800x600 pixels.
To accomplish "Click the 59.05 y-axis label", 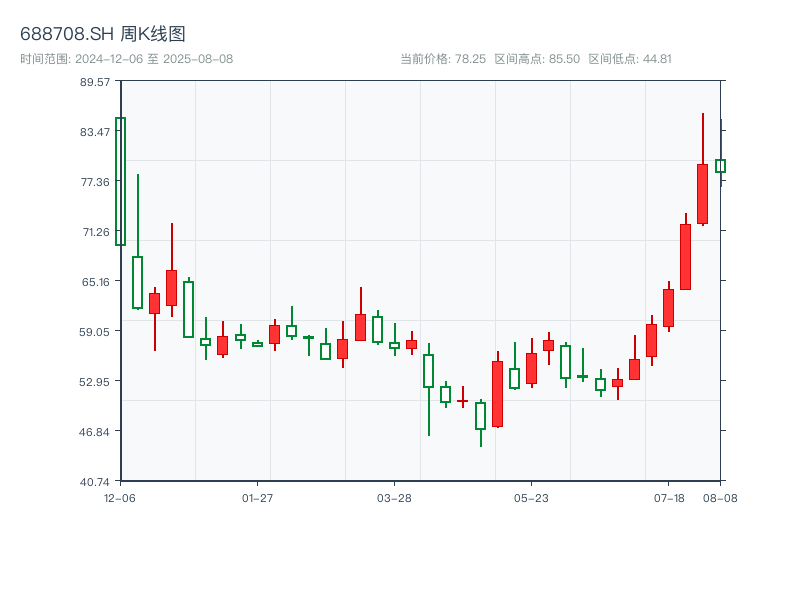I will coord(95,332).
